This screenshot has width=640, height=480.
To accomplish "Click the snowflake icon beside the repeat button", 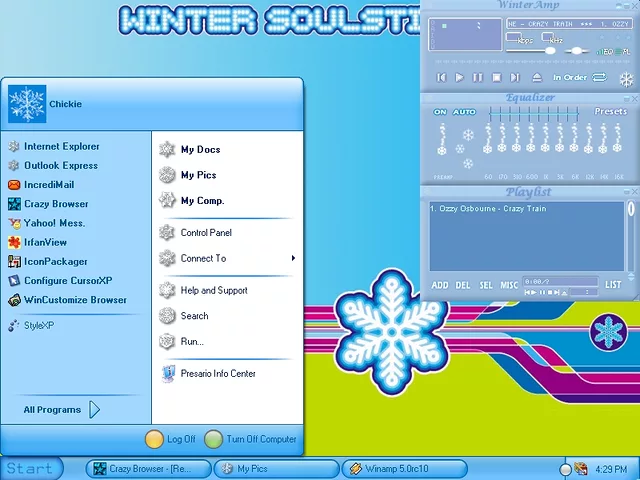I will [627, 79].
